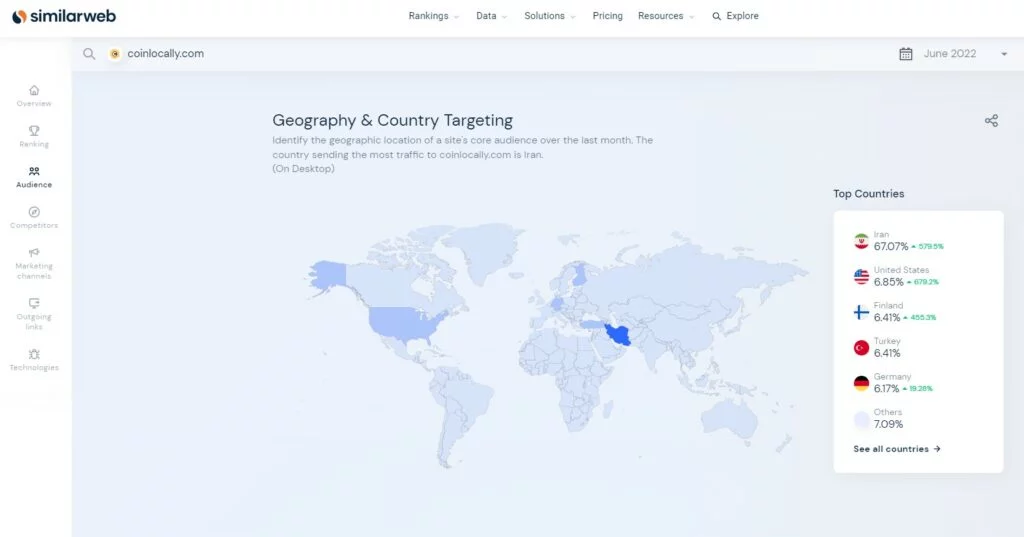The width and height of the screenshot is (1024, 537).
Task: Expand the Solutions dropdown
Action: [550, 16]
